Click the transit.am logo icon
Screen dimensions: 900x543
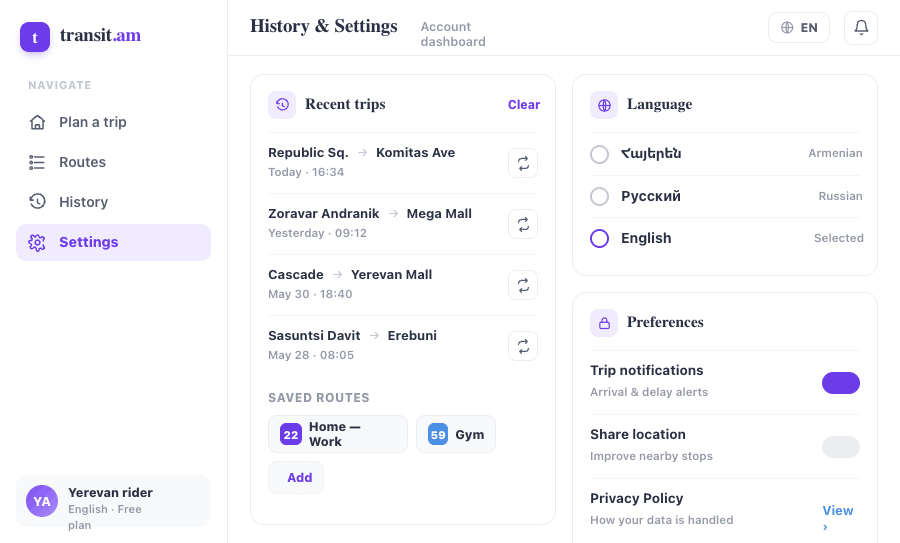tap(35, 37)
